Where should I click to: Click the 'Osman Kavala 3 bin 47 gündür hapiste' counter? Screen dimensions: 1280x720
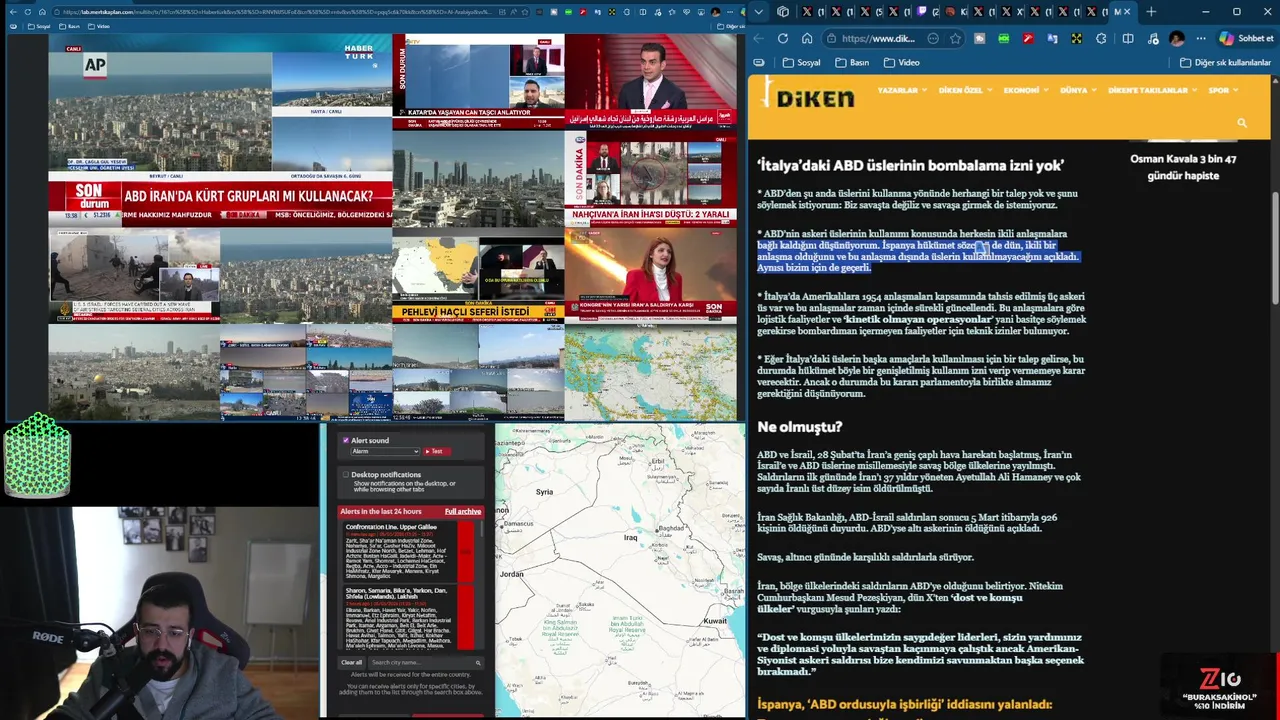(1183, 167)
